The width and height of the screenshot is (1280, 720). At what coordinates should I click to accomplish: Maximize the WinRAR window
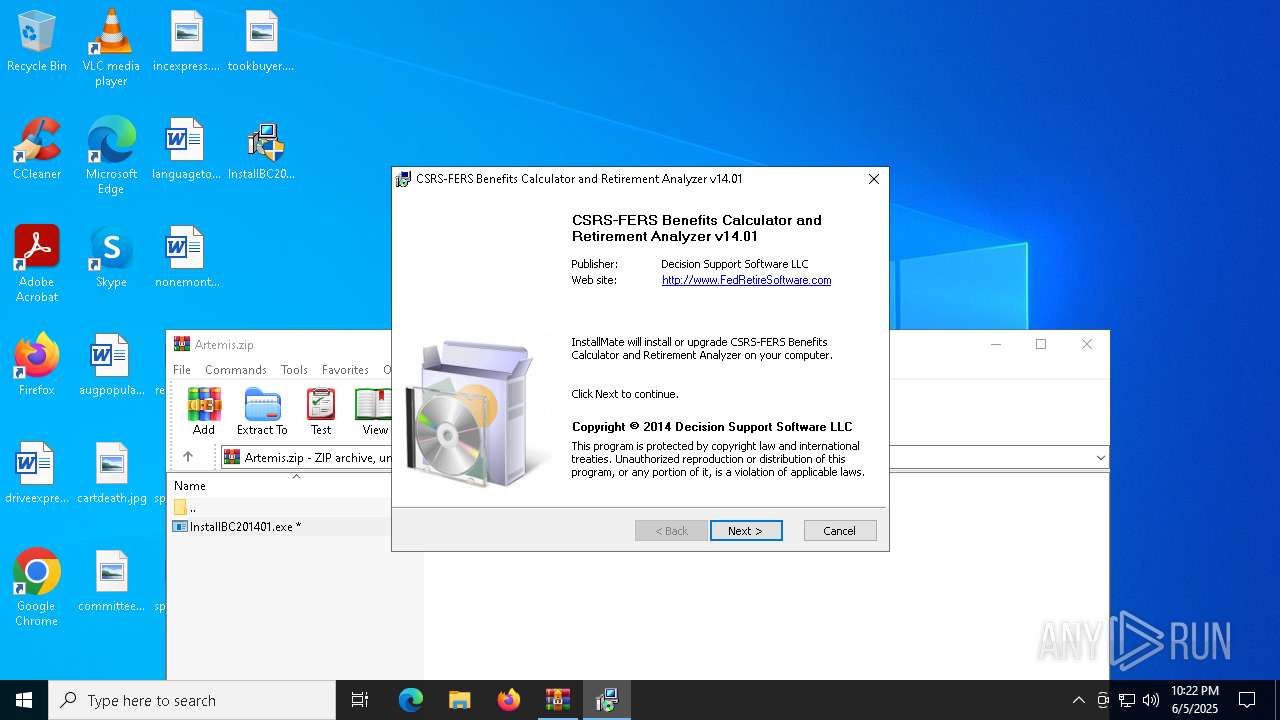[1041, 344]
